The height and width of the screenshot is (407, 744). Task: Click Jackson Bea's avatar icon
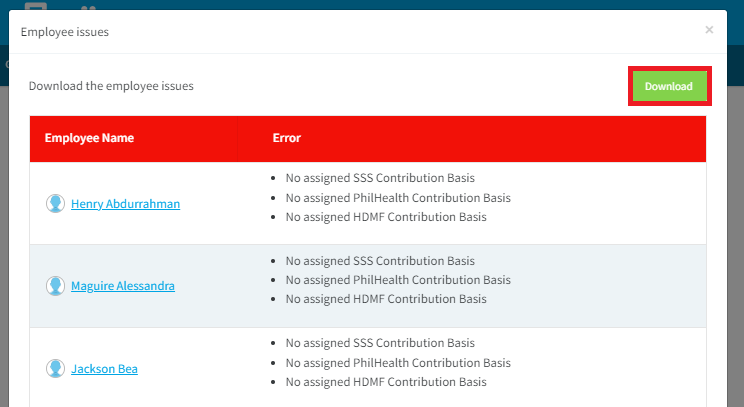click(x=56, y=369)
